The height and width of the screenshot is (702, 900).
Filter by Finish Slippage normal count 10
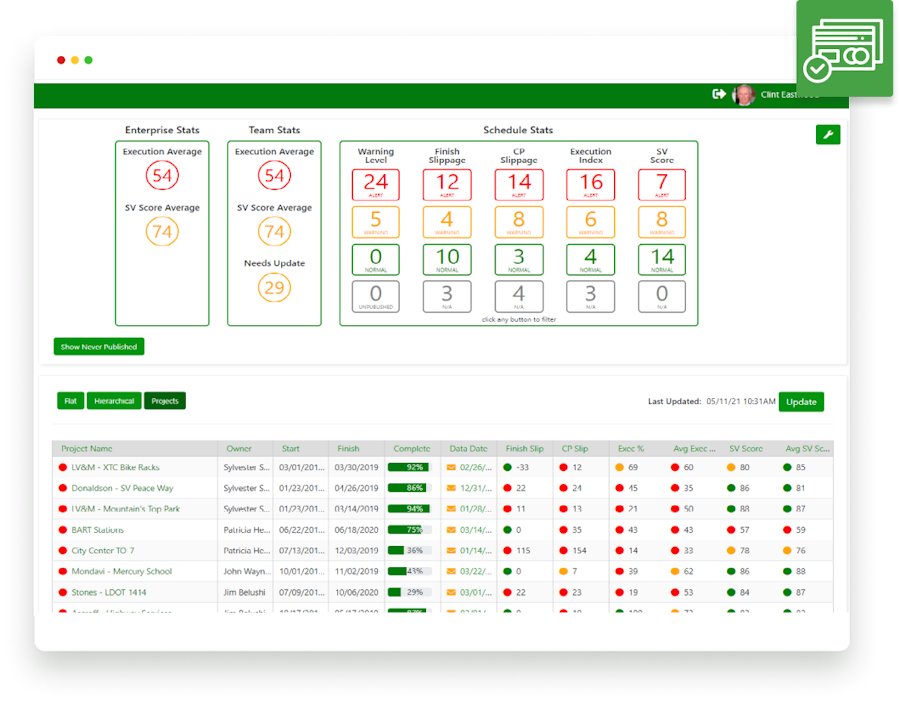pyautogui.click(x=447, y=260)
